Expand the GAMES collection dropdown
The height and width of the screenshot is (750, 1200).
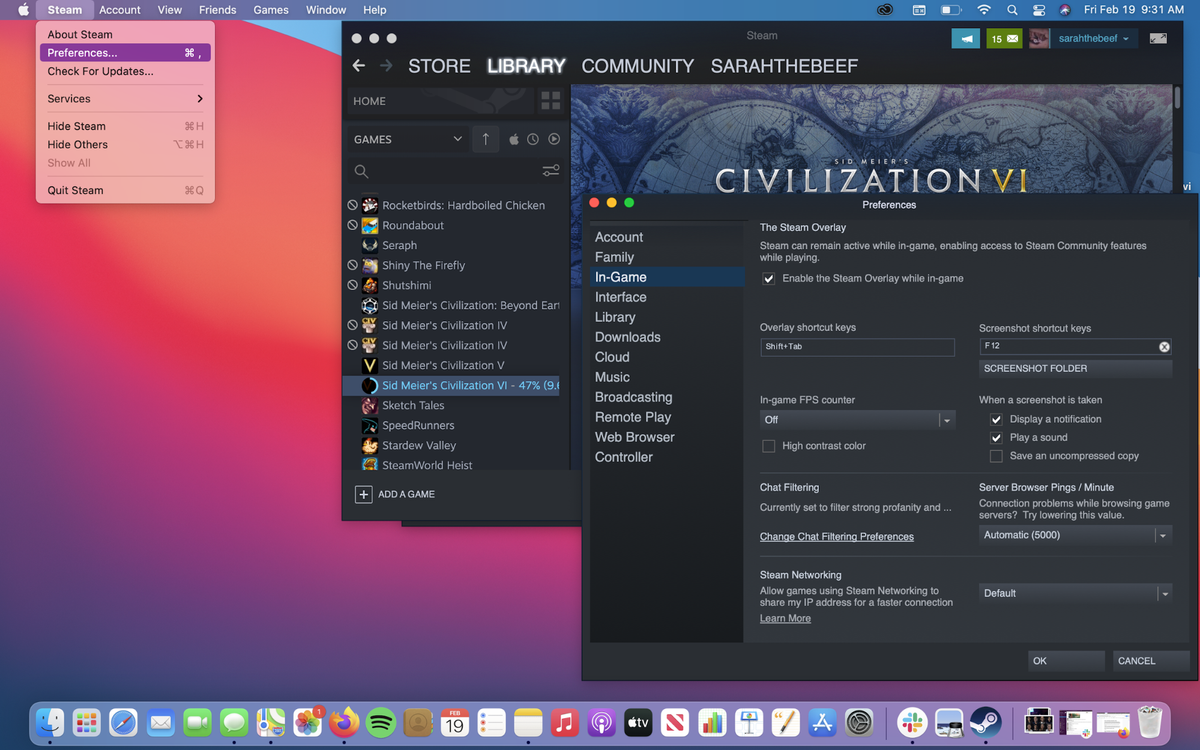click(x=457, y=139)
